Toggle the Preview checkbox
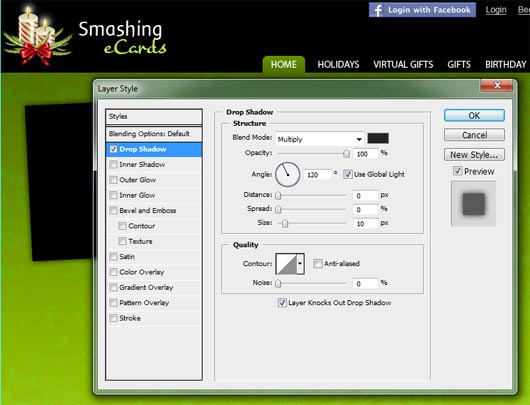Screen dimensions: 530x405 pyautogui.click(x=457, y=171)
